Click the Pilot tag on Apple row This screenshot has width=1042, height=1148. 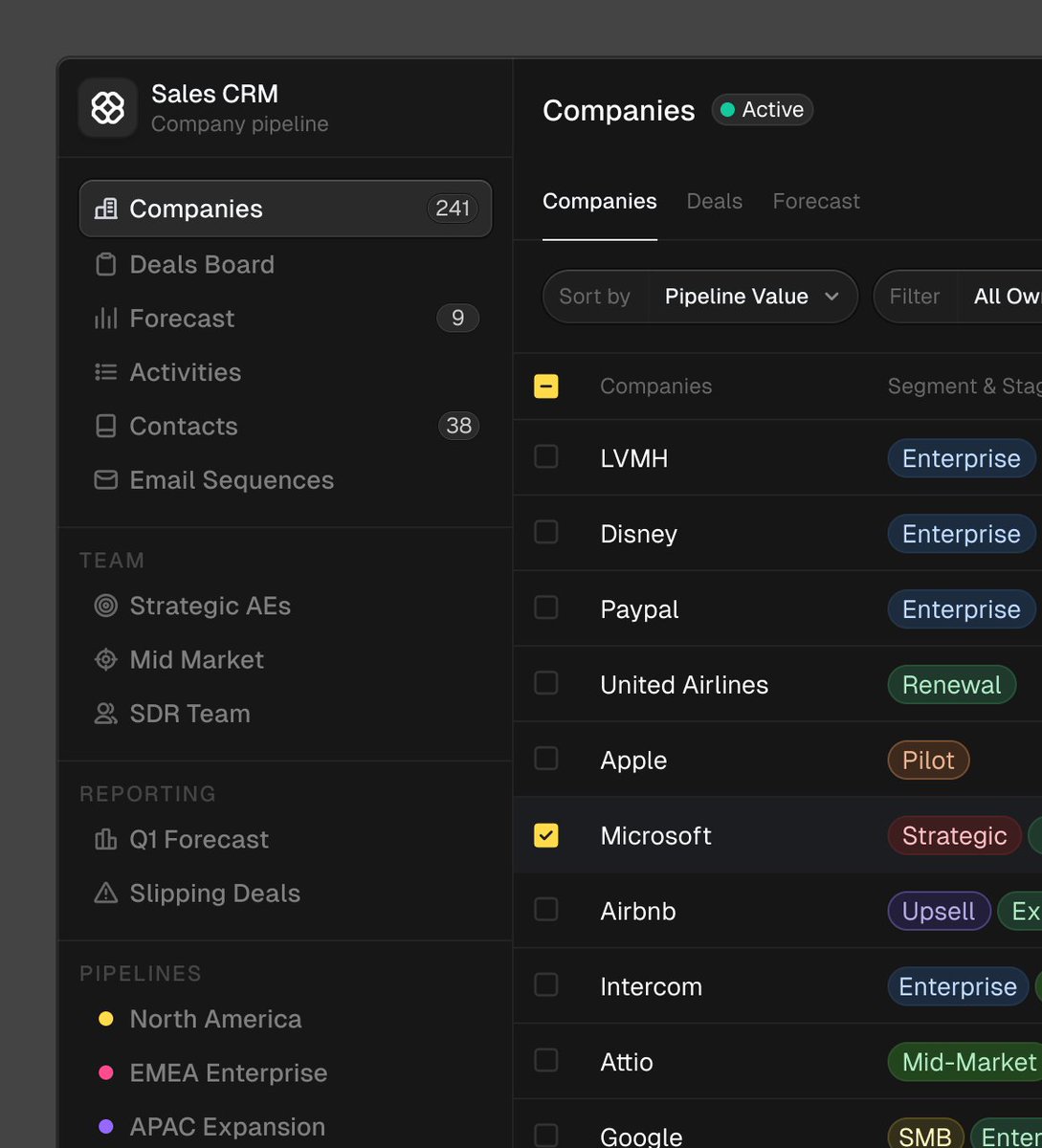pyautogui.click(x=928, y=760)
